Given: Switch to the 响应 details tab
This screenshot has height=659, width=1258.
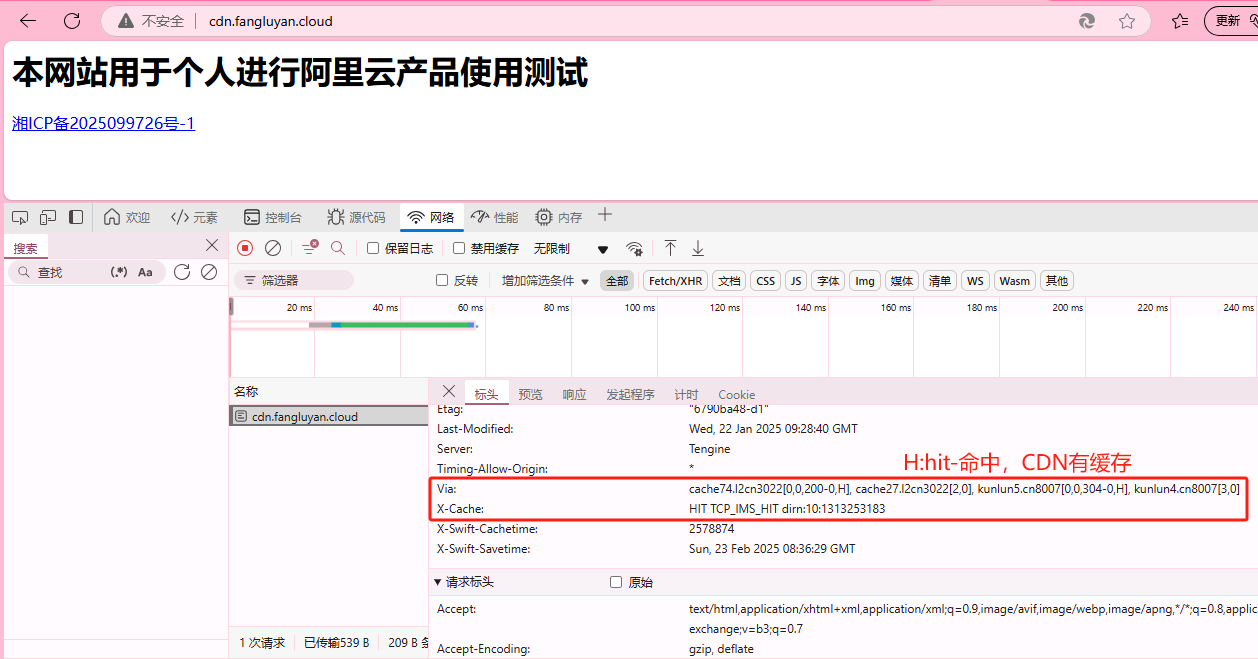Looking at the screenshot, I should click(x=575, y=394).
